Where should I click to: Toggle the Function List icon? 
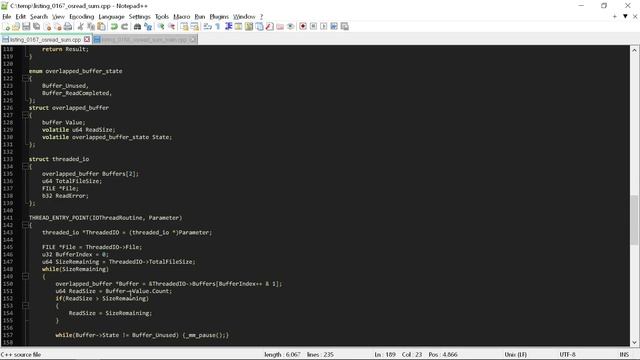269,27
